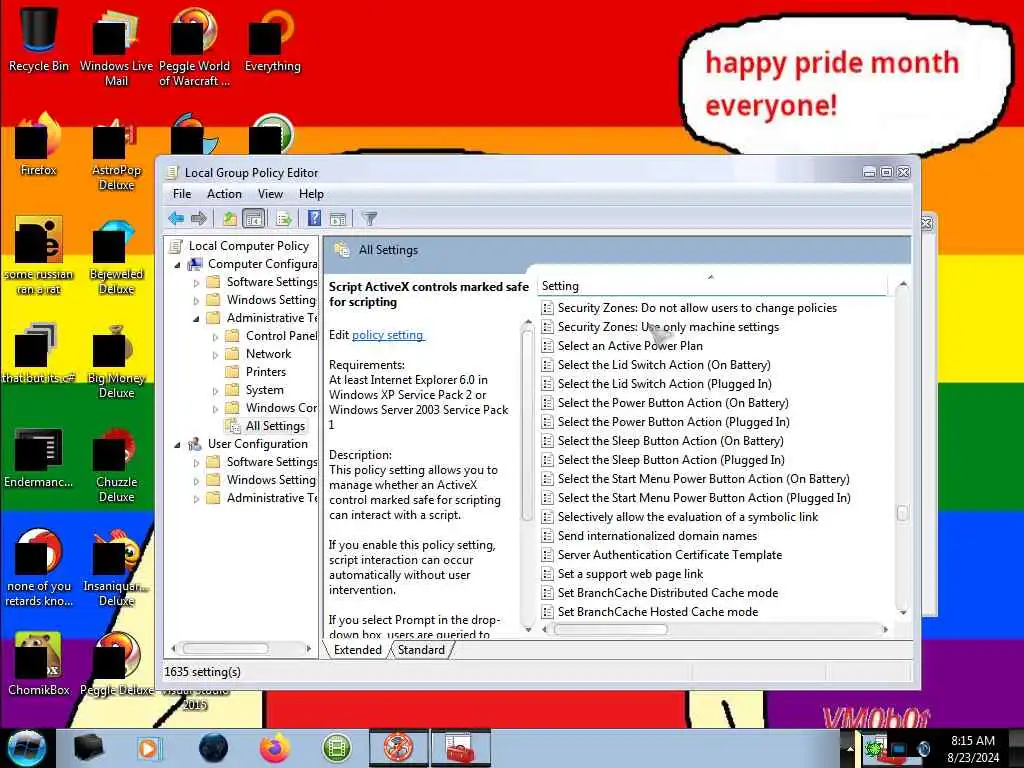Select Local Computer Policy root node

pos(248,246)
